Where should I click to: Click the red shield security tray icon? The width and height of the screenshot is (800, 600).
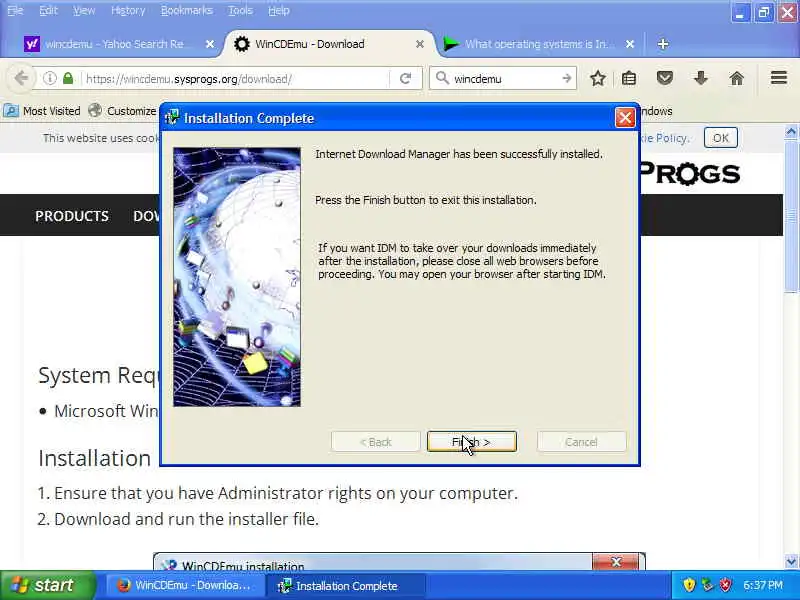pyautogui.click(x=725, y=585)
